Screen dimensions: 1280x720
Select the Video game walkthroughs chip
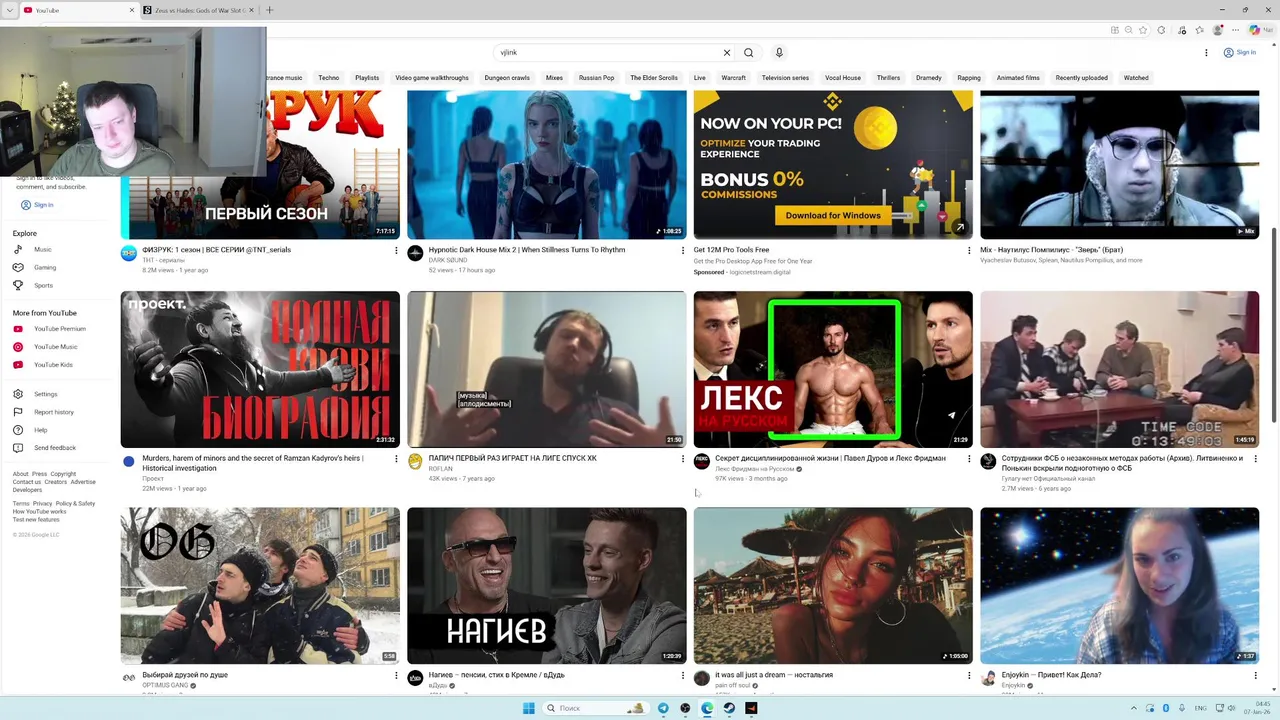(432, 77)
